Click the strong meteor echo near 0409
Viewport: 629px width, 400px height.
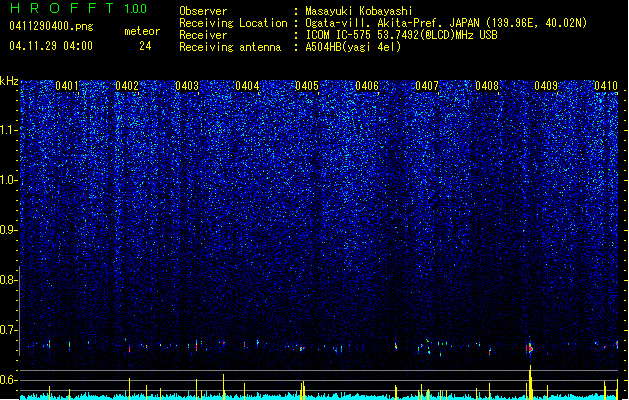530,347
